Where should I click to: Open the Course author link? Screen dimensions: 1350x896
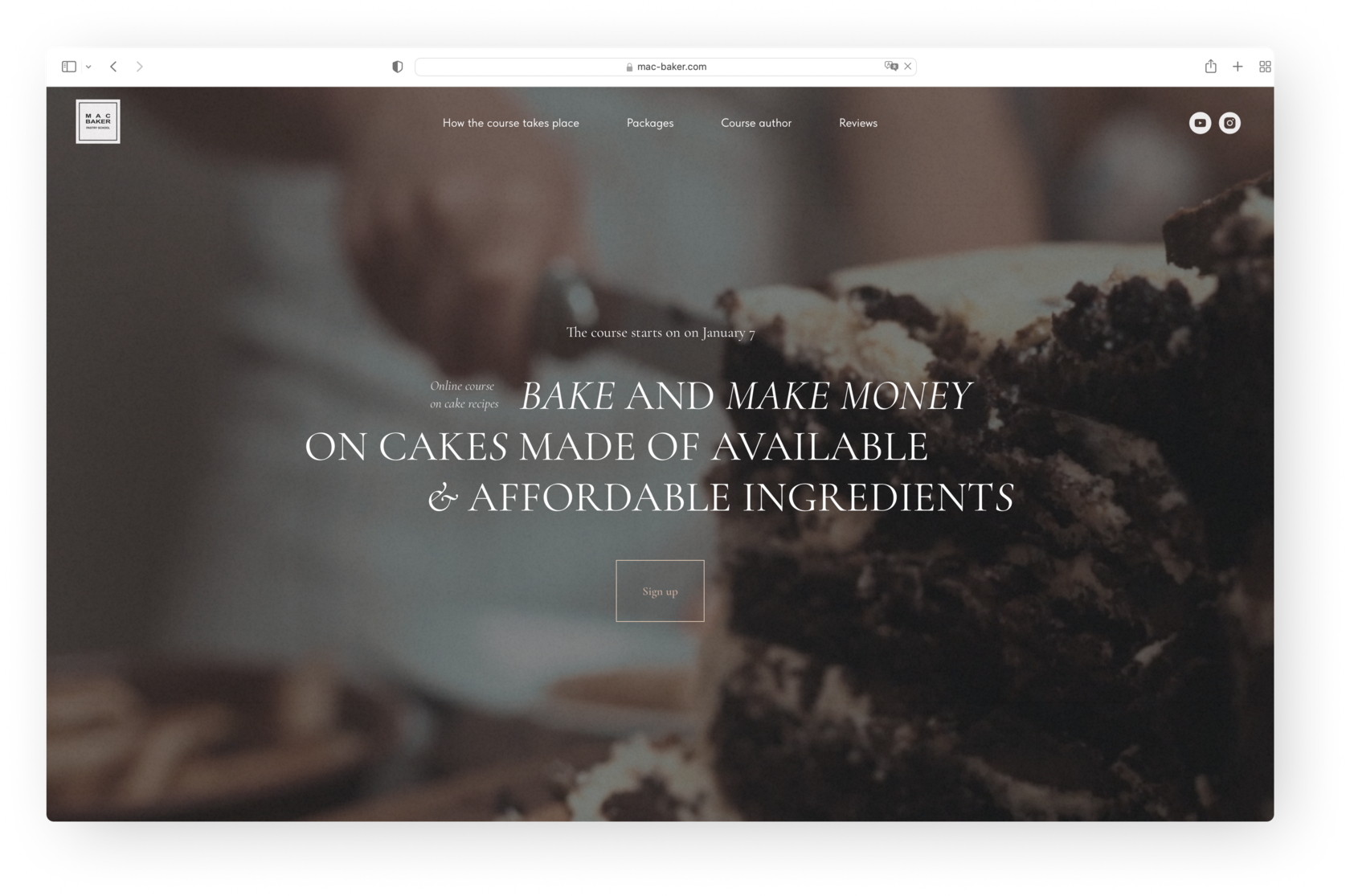(756, 123)
